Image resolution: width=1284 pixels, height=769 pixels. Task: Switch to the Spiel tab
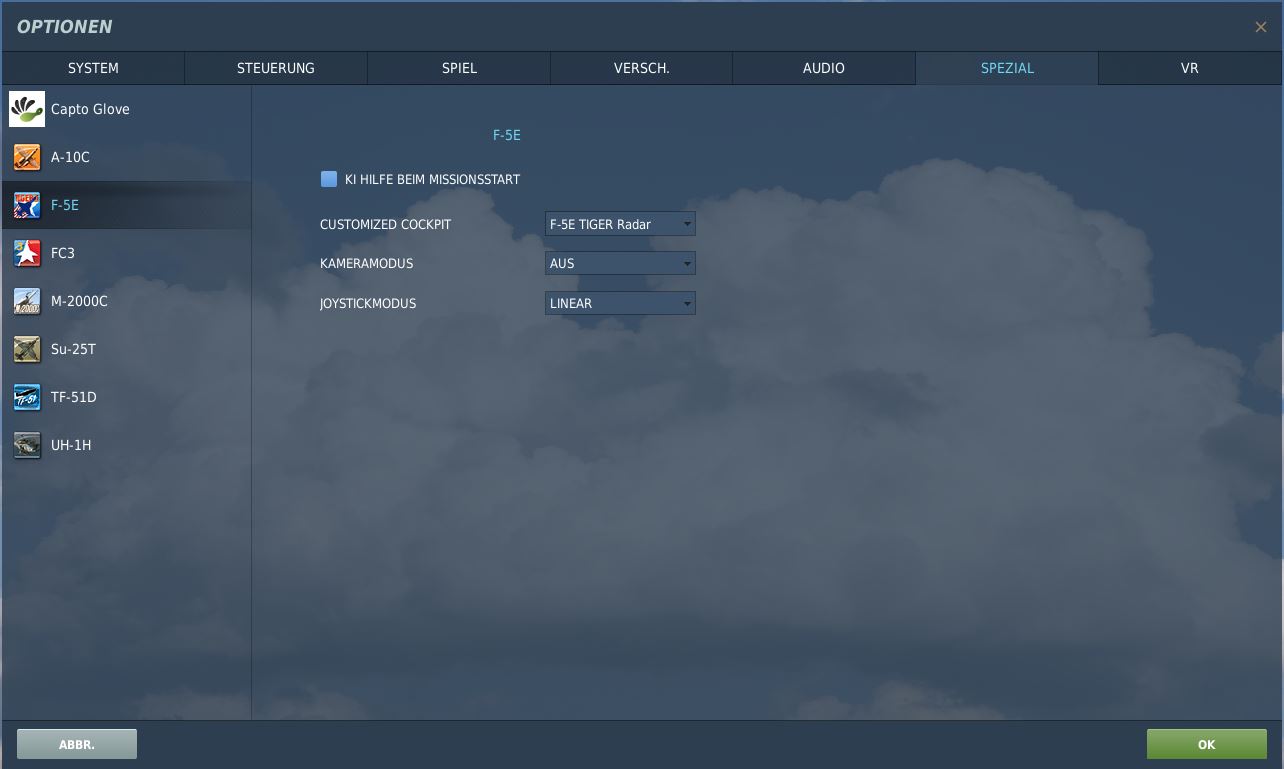pos(459,68)
